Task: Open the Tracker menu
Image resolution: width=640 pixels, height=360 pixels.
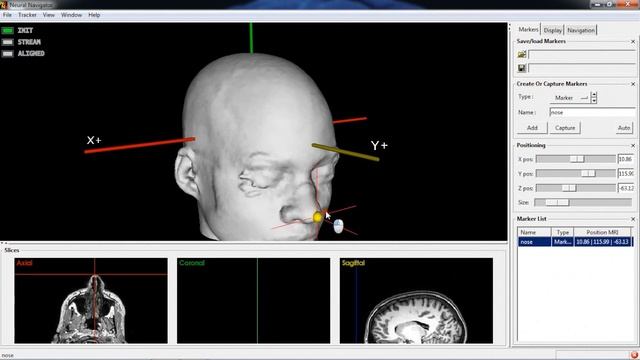Action: pyautogui.click(x=27, y=15)
